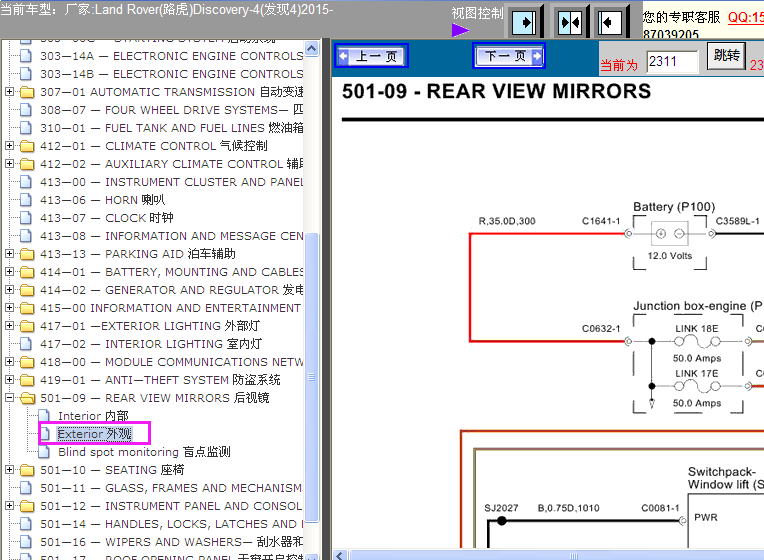The width and height of the screenshot is (764, 560).
Task: Click the 413-06 Horn document icon
Action: (x=26, y=200)
